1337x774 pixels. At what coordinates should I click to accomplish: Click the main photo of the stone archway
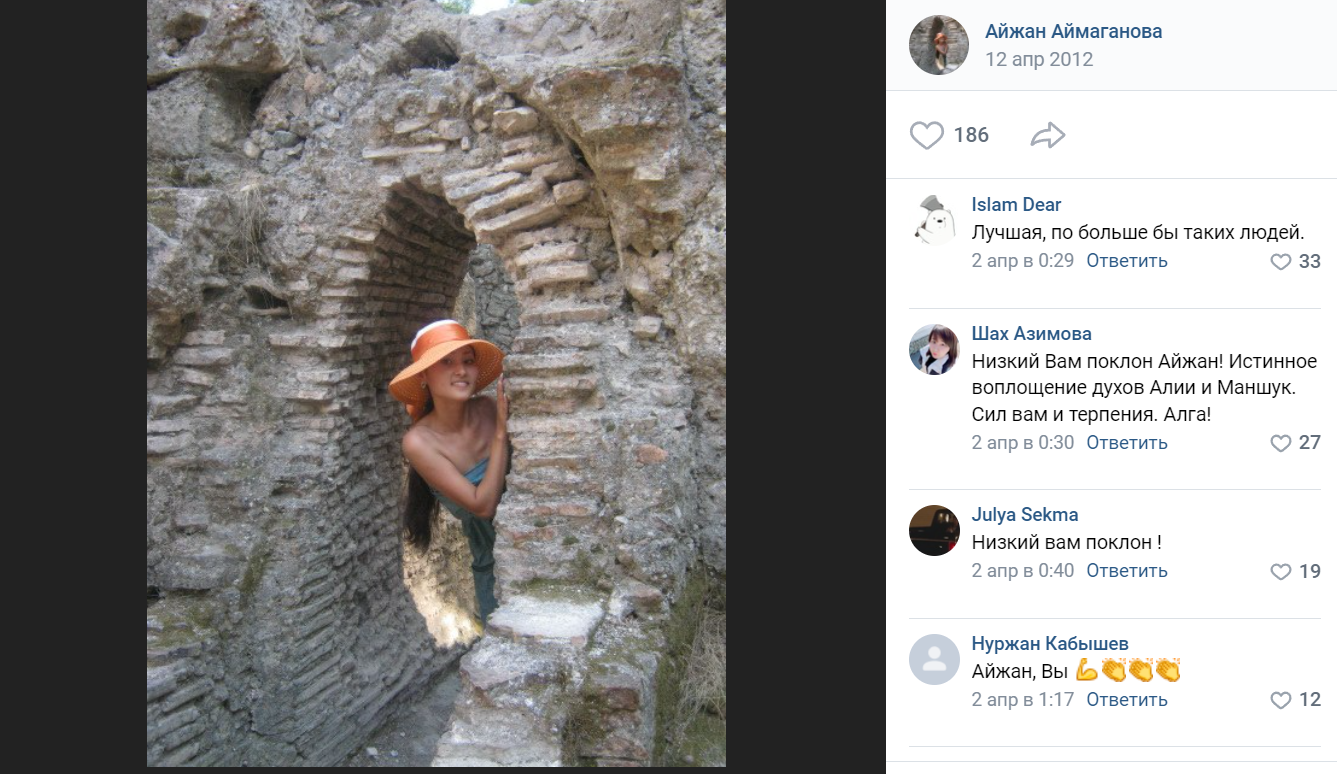pos(436,383)
